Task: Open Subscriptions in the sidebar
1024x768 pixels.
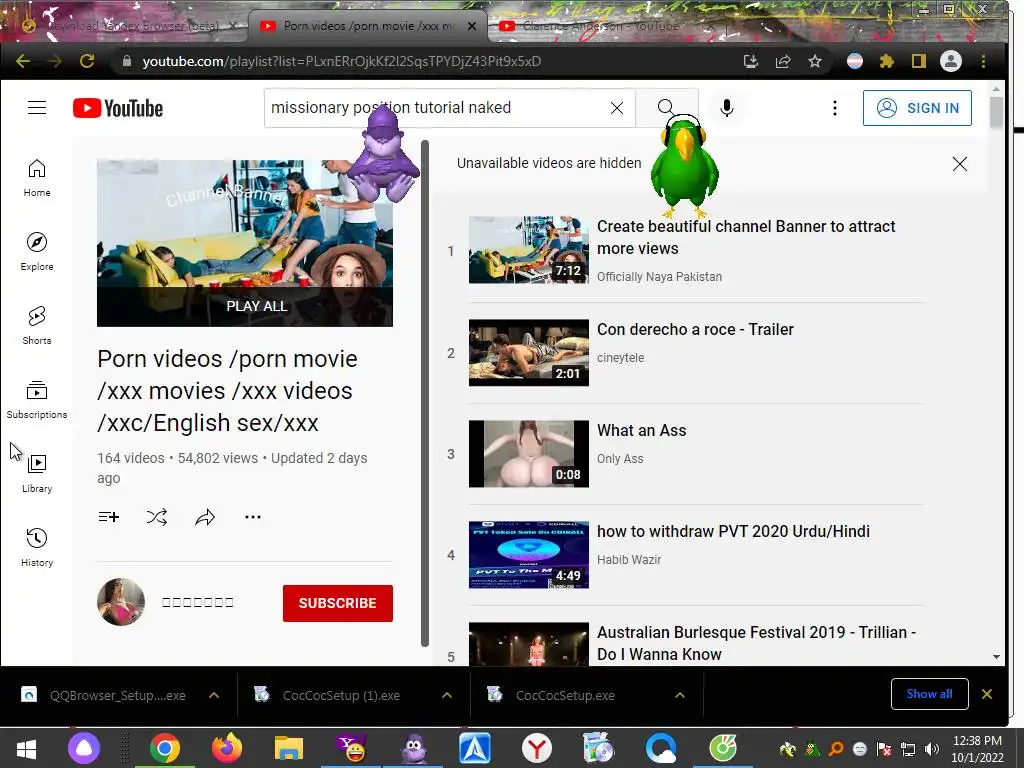Action: (37, 399)
